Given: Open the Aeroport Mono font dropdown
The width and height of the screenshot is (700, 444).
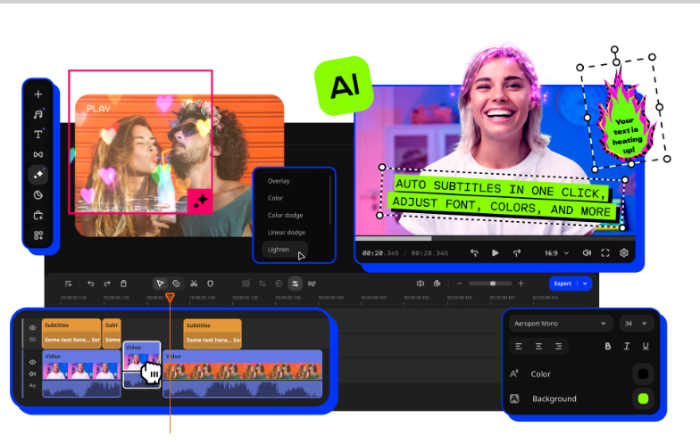Looking at the screenshot, I should pos(560,324).
